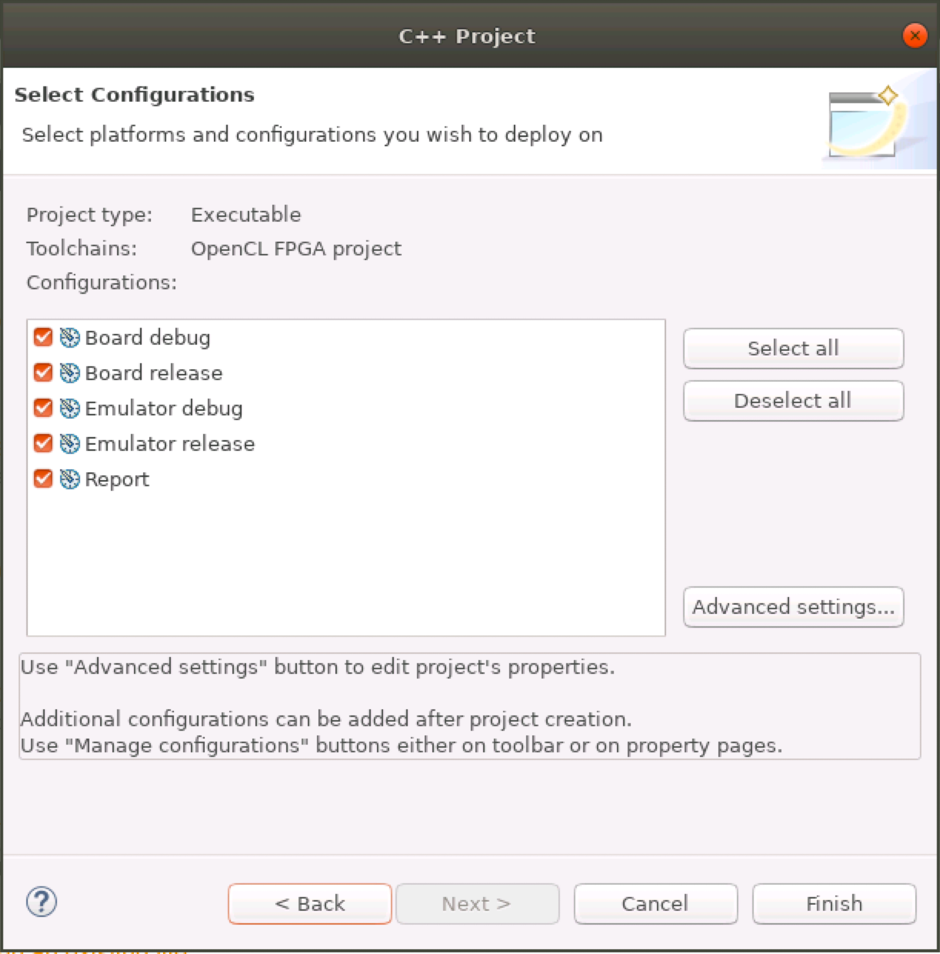Click the Emulator debug configuration icon
This screenshot has height=954, width=940.
pos(69,408)
